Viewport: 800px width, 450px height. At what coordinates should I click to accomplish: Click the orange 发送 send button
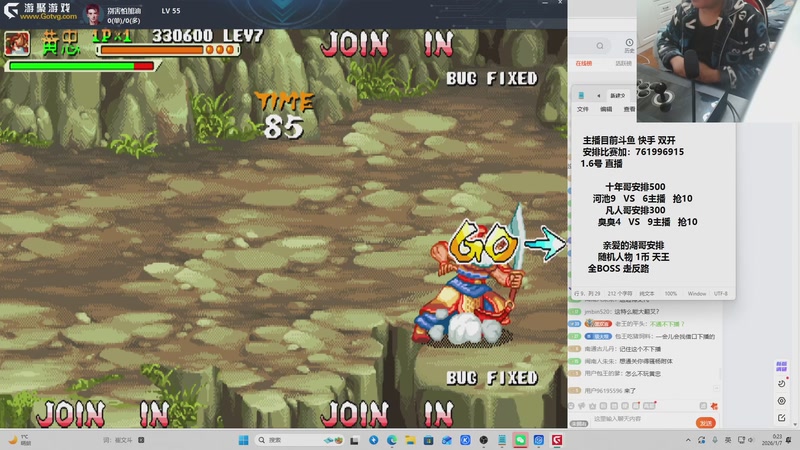pos(706,423)
